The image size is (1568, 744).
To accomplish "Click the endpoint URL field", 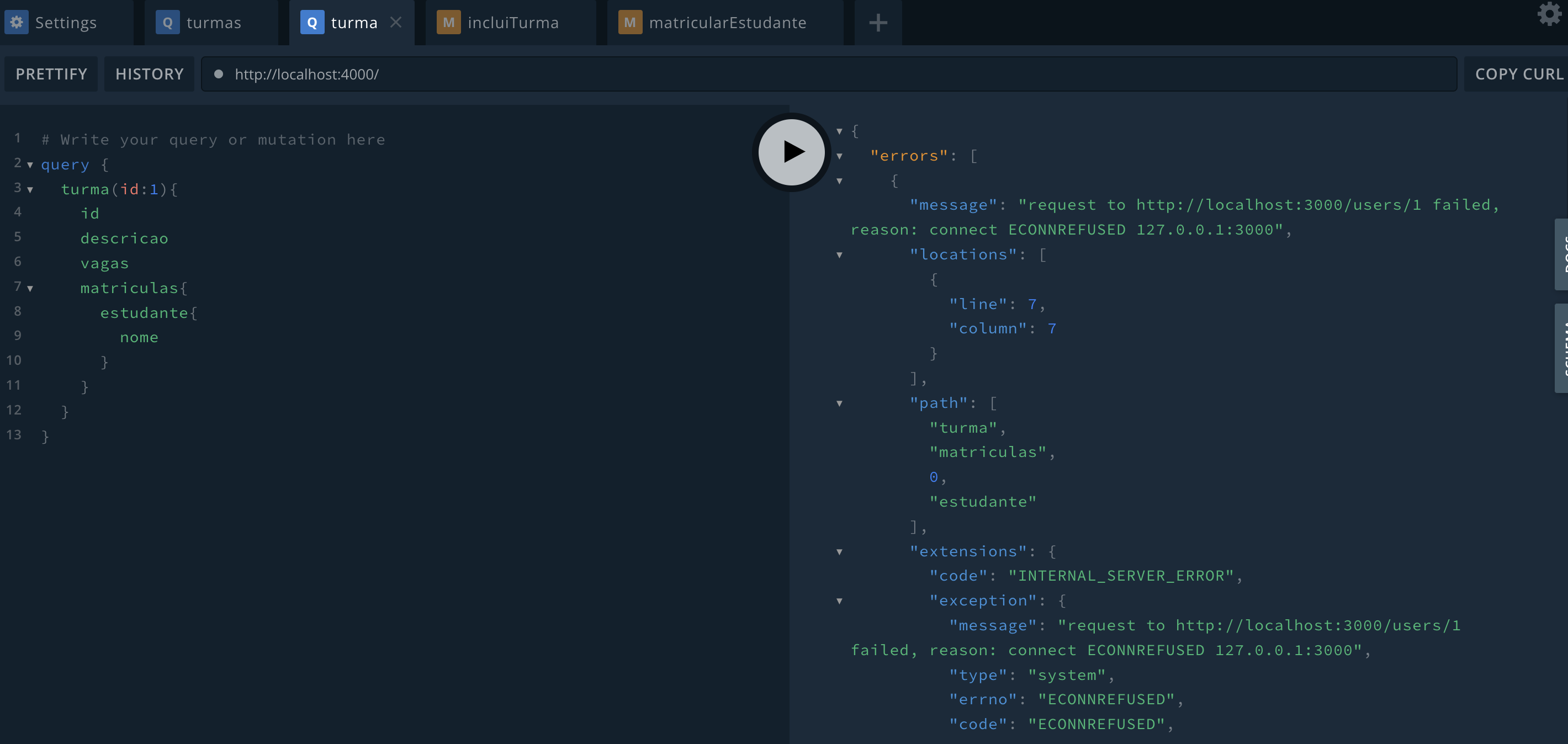I will (829, 74).
